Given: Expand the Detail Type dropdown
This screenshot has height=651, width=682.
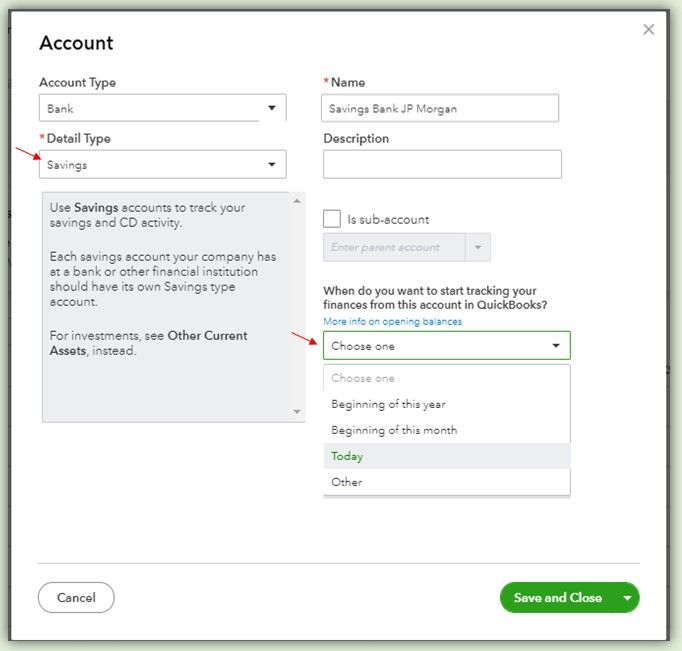Looking at the screenshot, I should pos(162,165).
